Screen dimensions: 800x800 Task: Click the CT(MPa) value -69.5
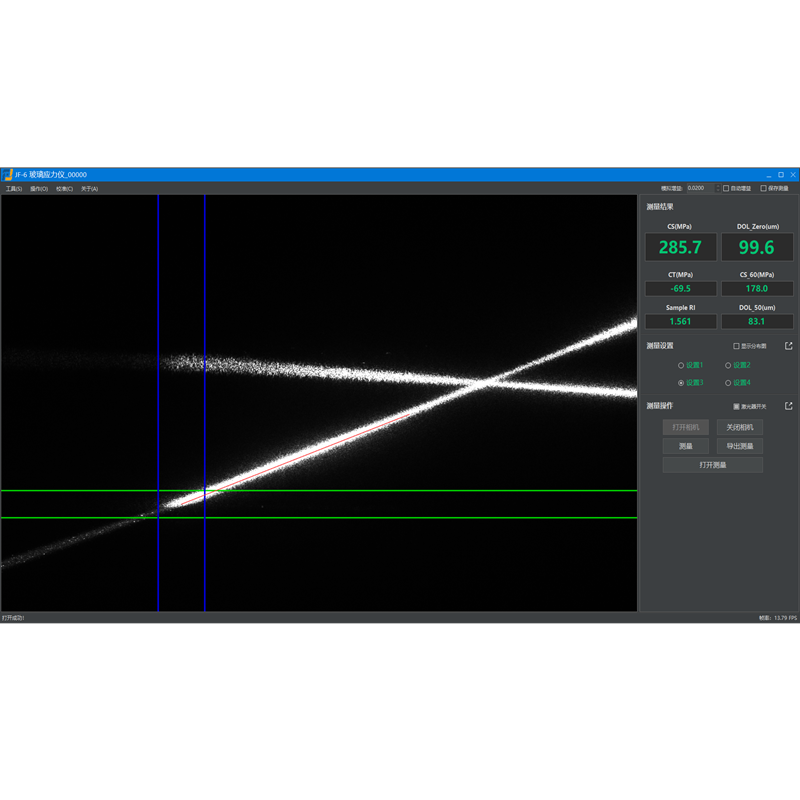pyautogui.click(x=681, y=289)
